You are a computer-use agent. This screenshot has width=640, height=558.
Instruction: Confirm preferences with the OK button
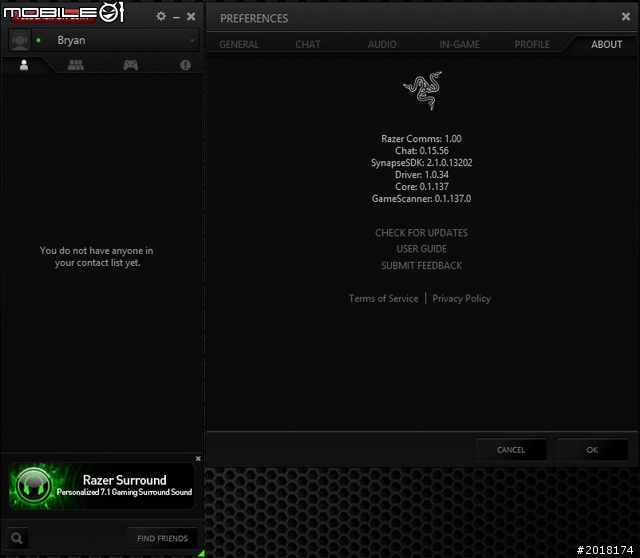(592, 450)
